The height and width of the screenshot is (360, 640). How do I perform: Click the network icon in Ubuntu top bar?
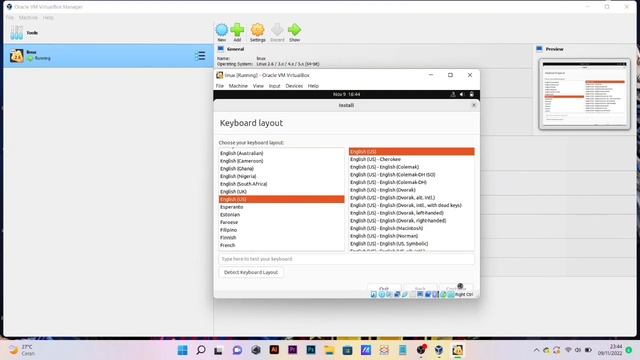pyautogui.click(x=453, y=94)
